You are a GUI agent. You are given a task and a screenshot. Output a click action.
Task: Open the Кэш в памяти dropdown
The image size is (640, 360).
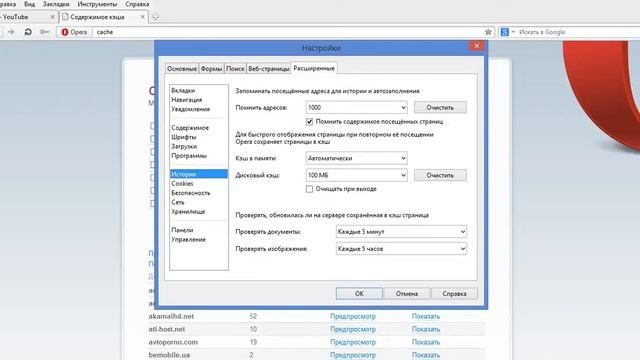coord(356,158)
